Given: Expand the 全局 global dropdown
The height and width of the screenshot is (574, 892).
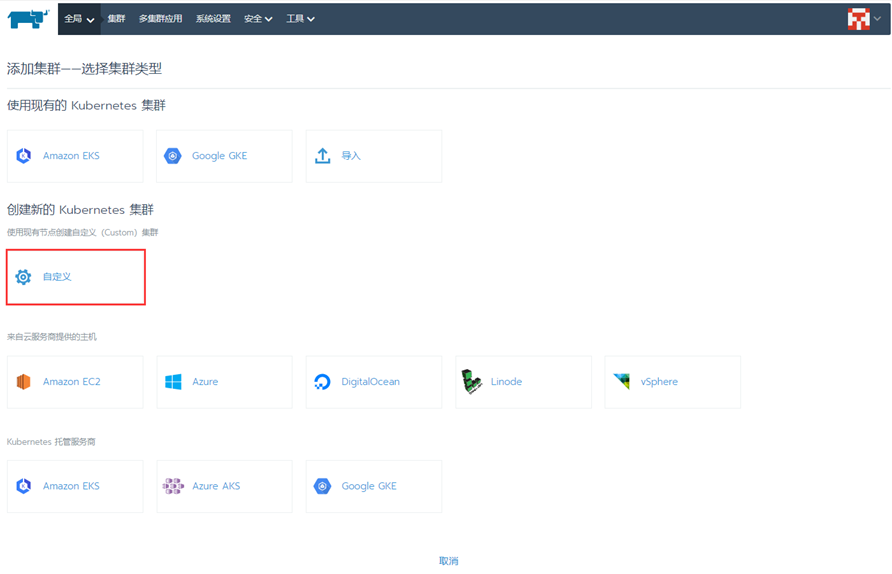Looking at the screenshot, I should point(79,19).
